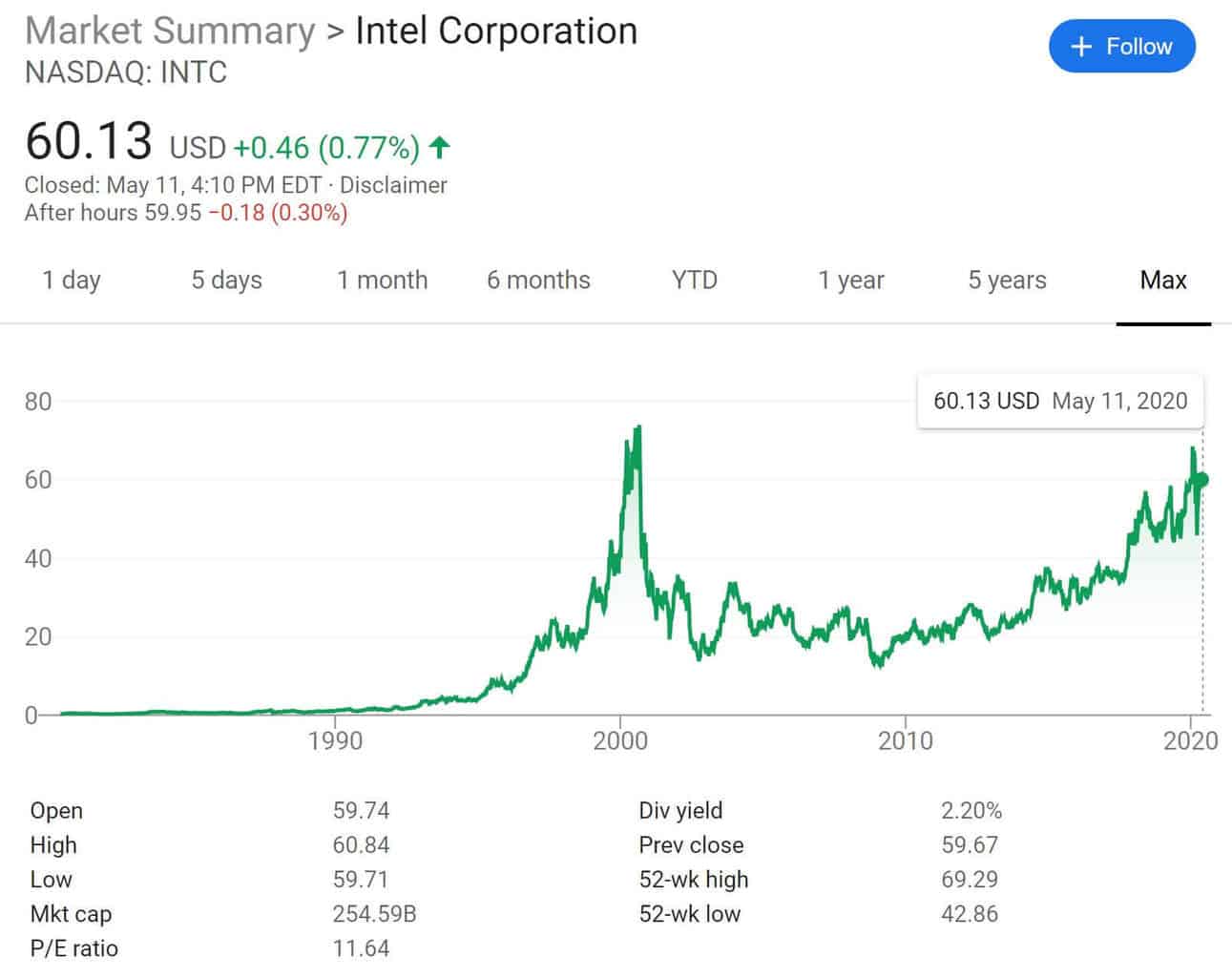
Task: Click the price tooltip showing May 11, 2020
Action: coord(1059,401)
